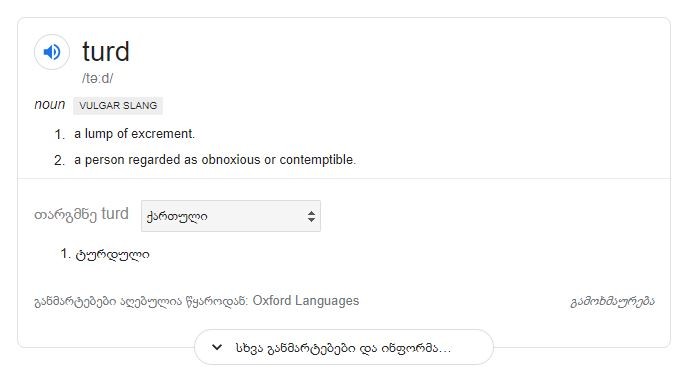This screenshot has height=368, width=689.
Task: Click the noun part-of-speech label
Action: coord(50,105)
